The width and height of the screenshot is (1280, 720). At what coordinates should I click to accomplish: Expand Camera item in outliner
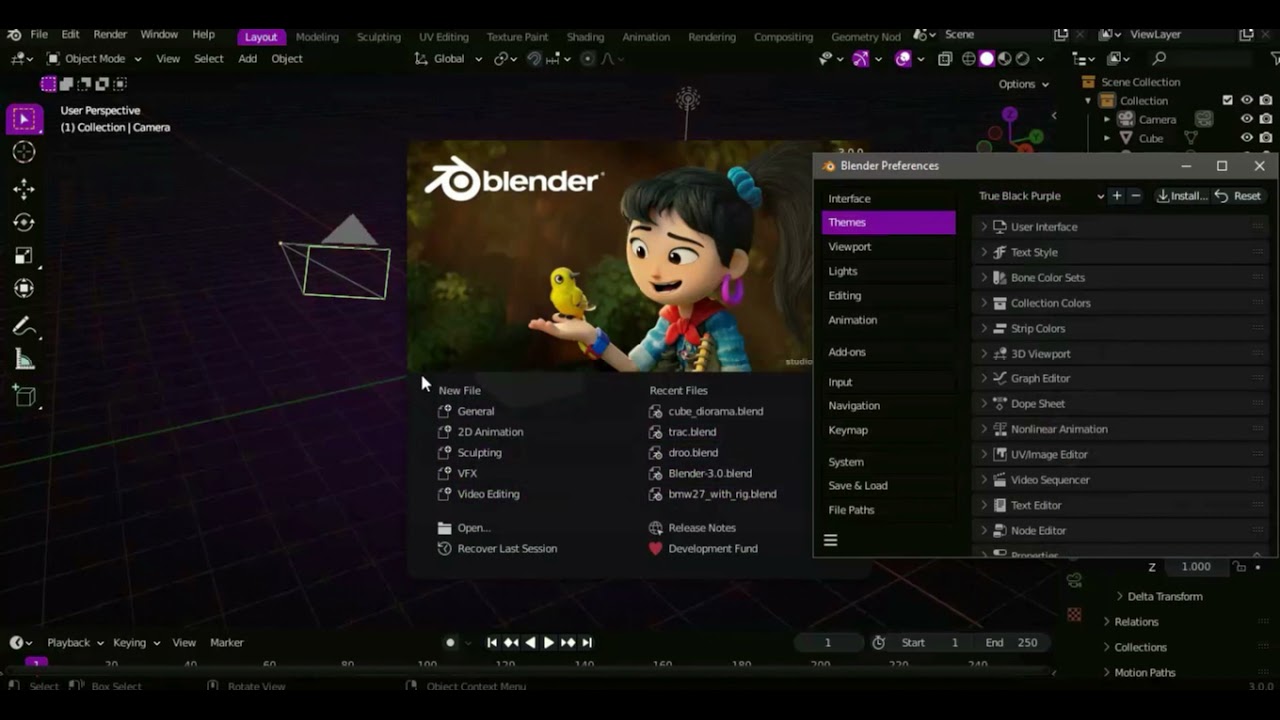click(x=1107, y=119)
